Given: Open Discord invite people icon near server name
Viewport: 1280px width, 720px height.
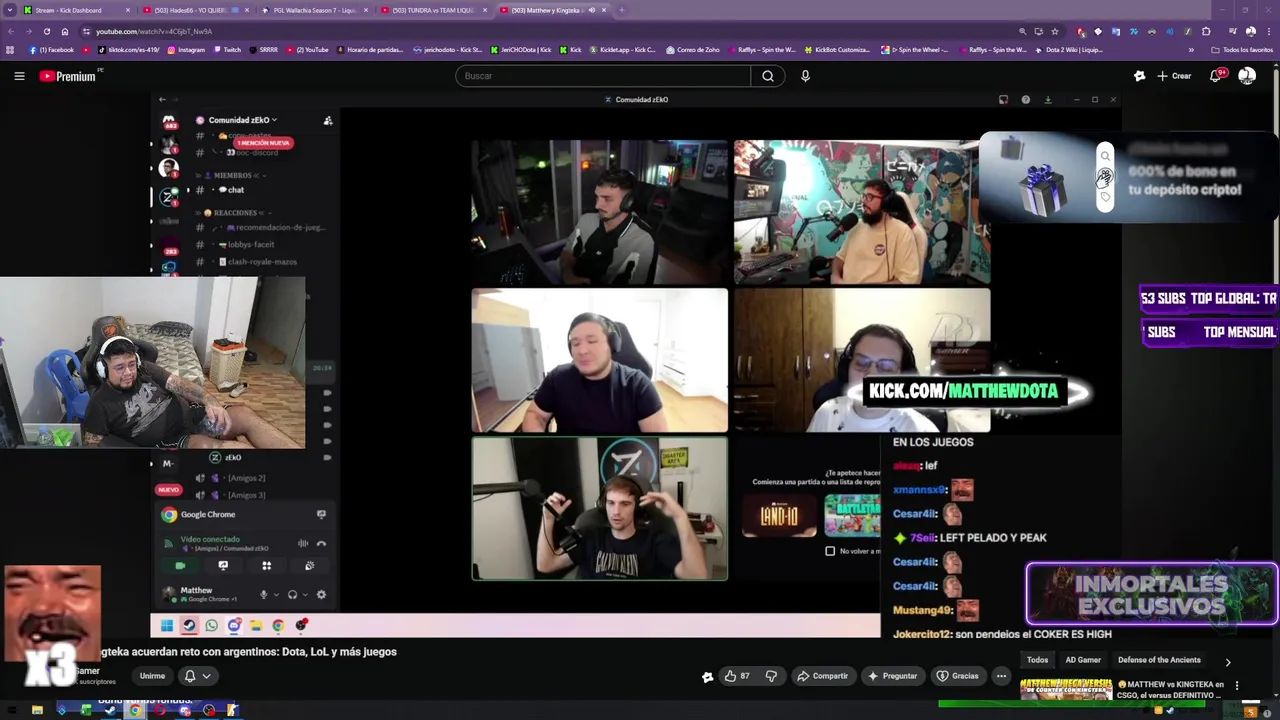Looking at the screenshot, I should 328,120.
